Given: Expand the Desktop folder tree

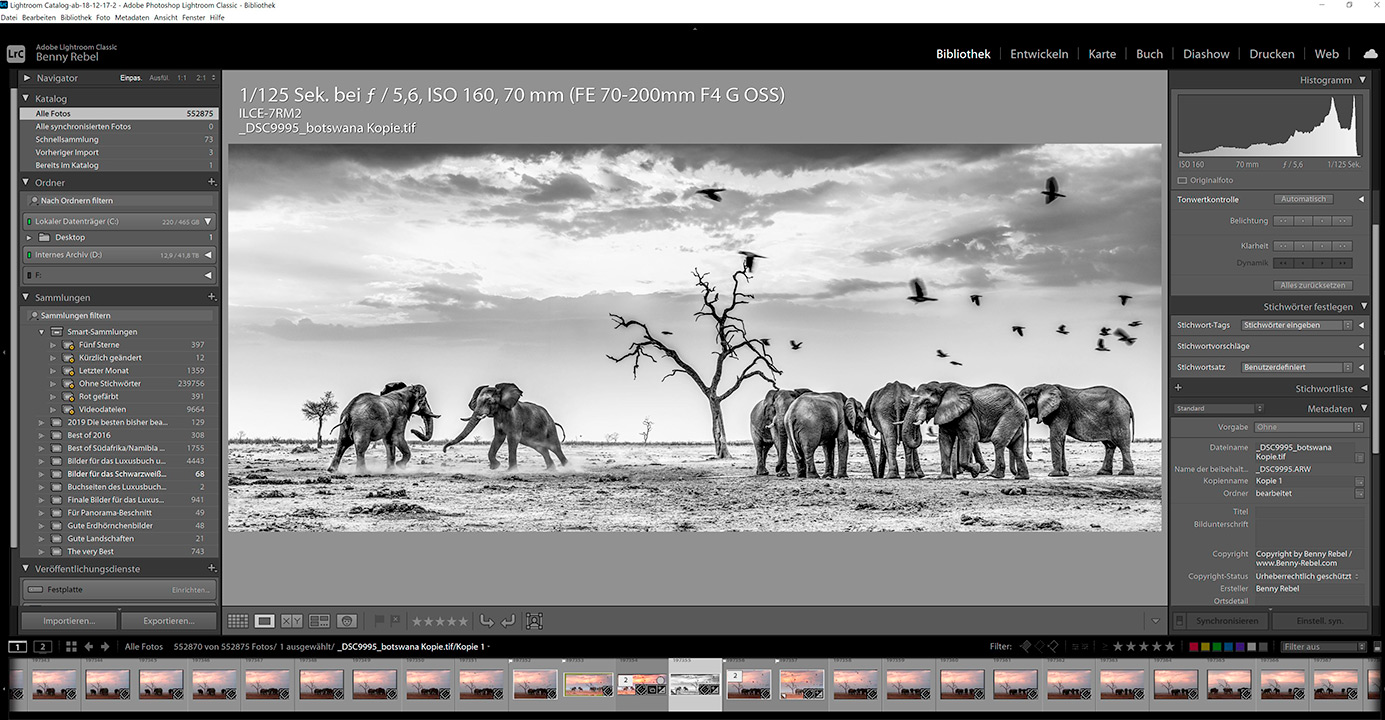Looking at the screenshot, I should (x=29, y=238).
